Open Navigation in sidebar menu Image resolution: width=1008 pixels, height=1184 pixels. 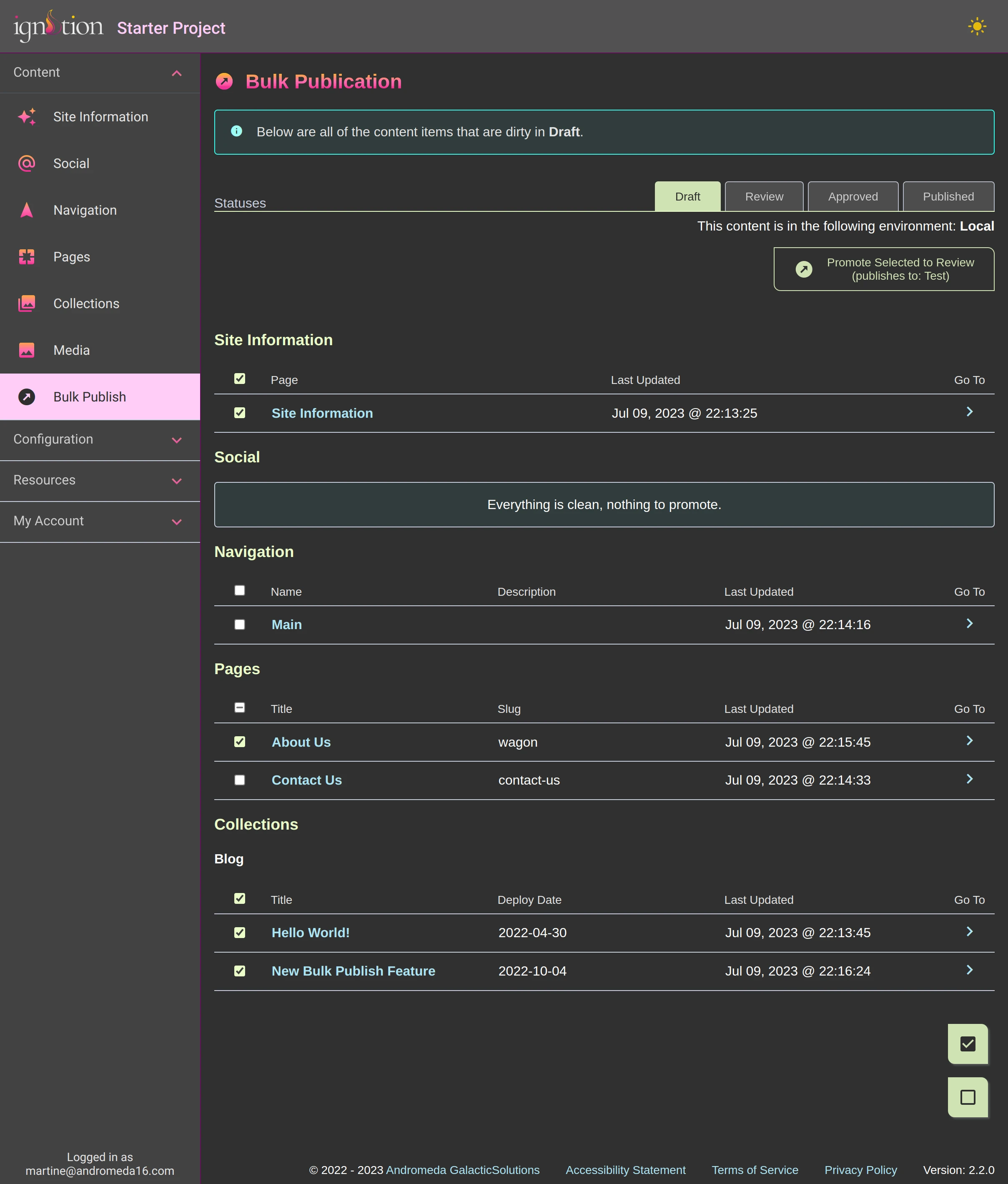[x=100, y=210]
